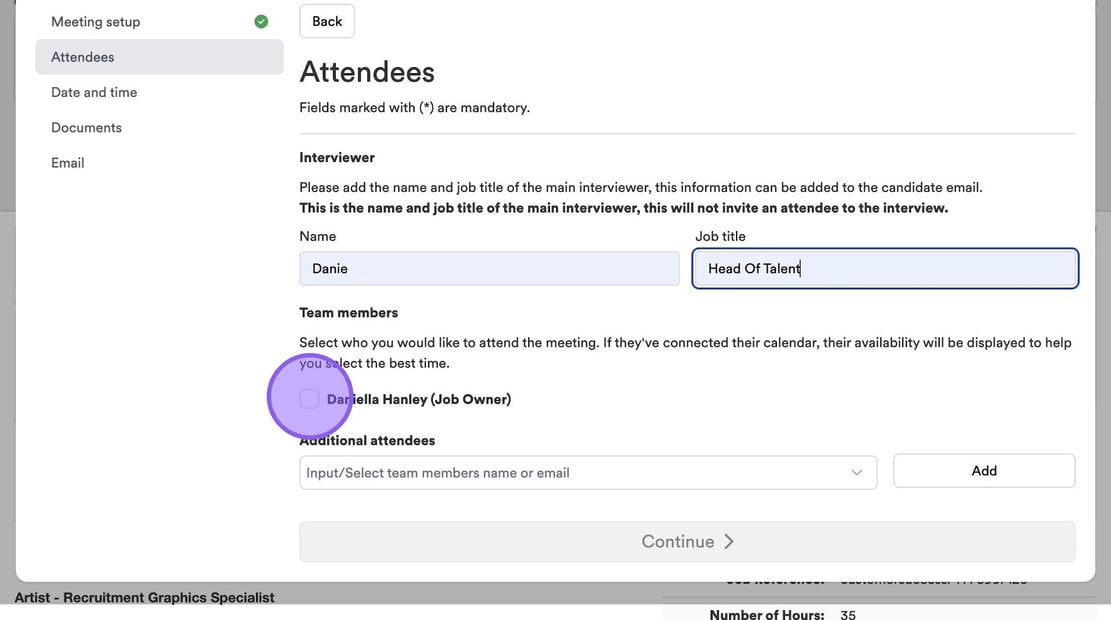The height and width of the screenshot is (620, 1111).
Task: Select the Attendees step in sidebar
Action: pyautogui.click(x=83, y=57)
